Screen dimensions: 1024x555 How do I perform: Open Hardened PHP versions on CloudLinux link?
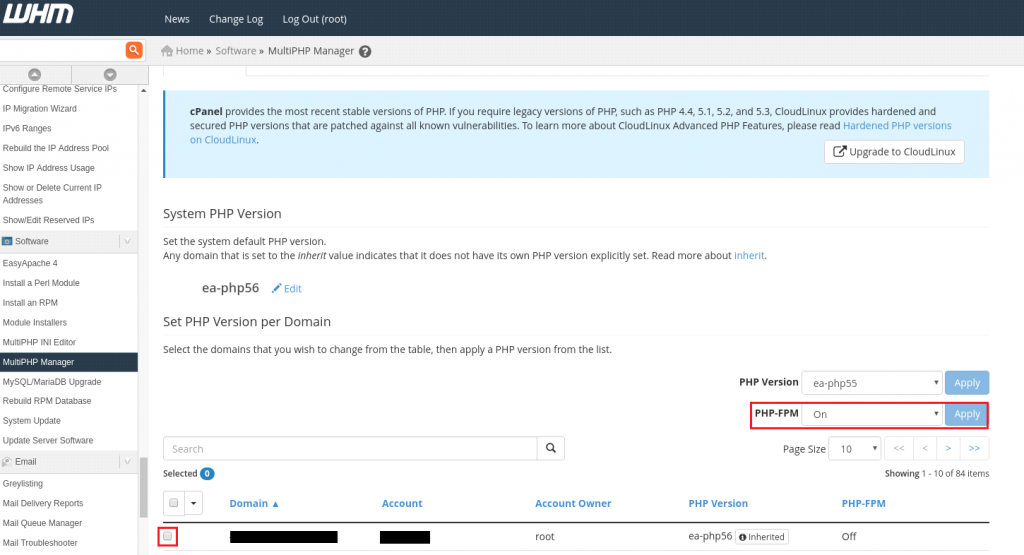point(897,125)
